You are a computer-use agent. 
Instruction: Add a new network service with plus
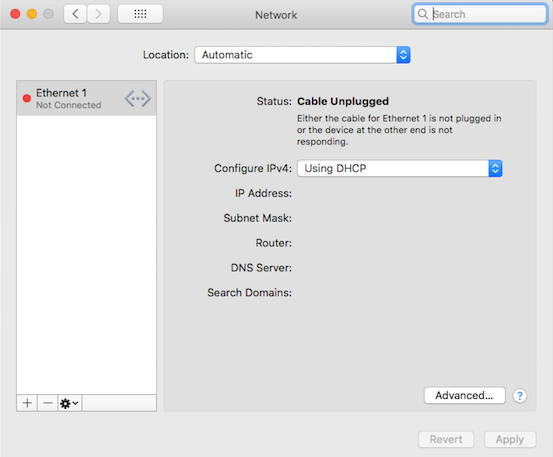(x=27, y=403)
